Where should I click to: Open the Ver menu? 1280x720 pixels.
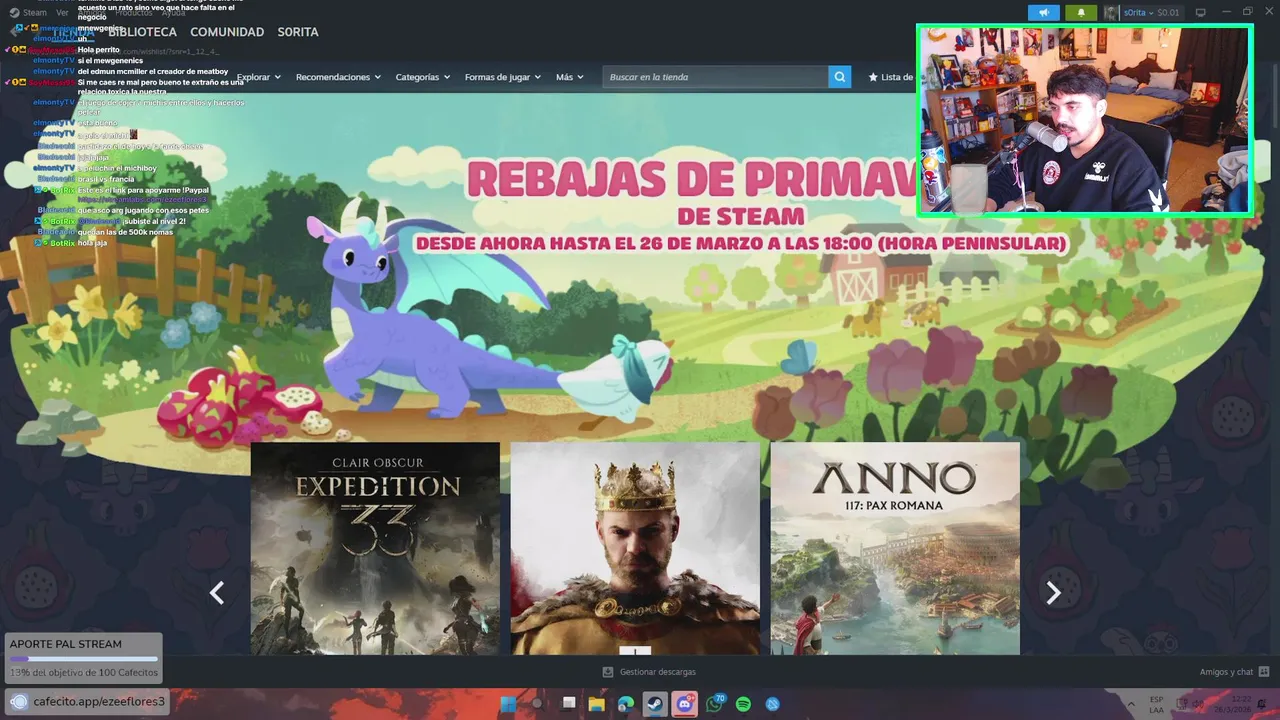62,13
